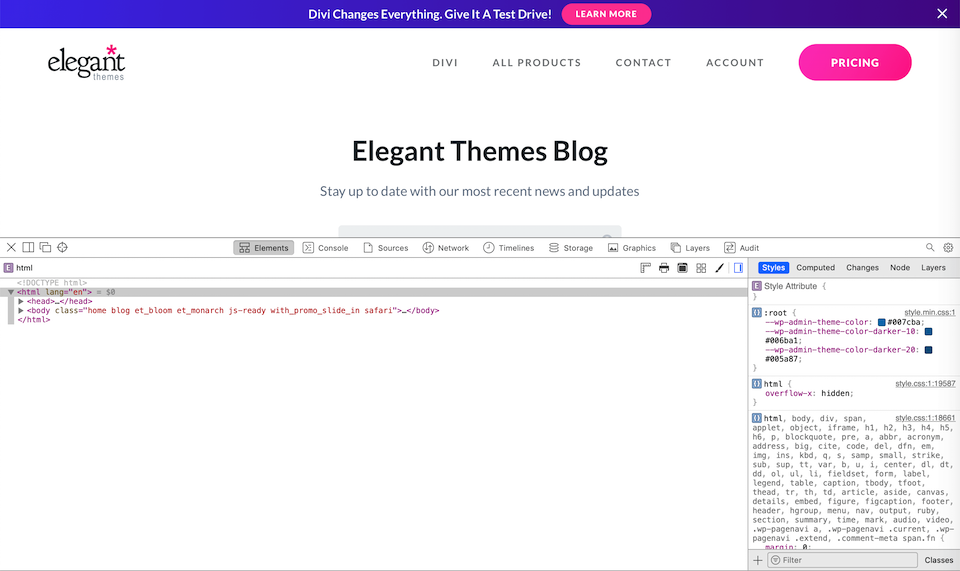Detach Web Inspector into separate window
This screenshot has width=960, height=571.
45,248
